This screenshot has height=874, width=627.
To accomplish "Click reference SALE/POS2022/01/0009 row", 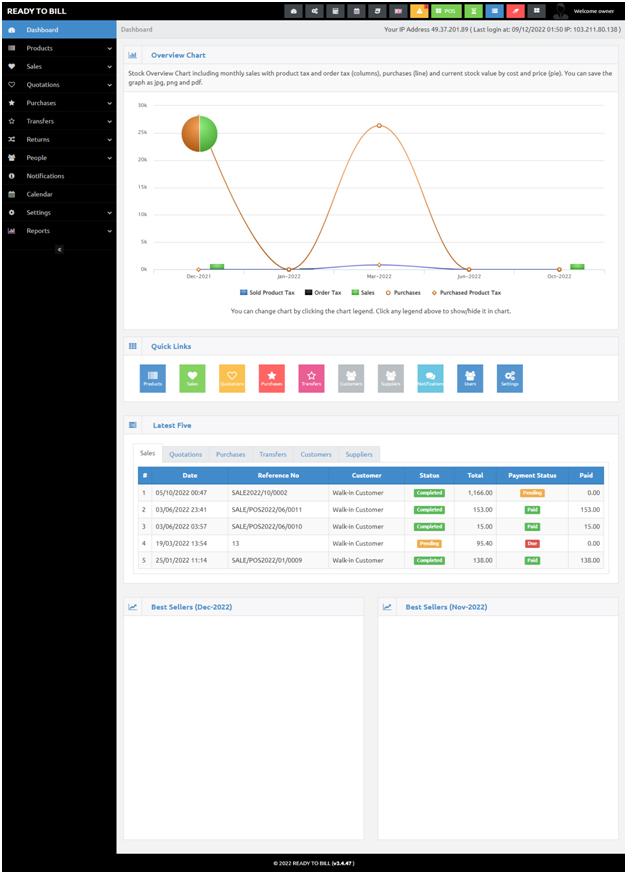I will coord(371,560).
